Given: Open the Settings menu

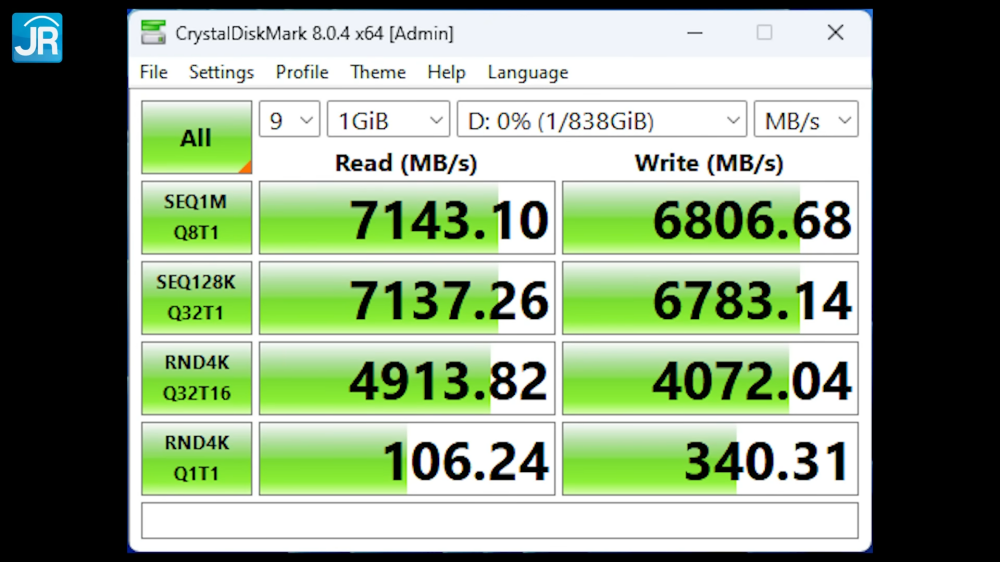Looking at the screenshot, I should pyautogui.click(x=221, y=72).
